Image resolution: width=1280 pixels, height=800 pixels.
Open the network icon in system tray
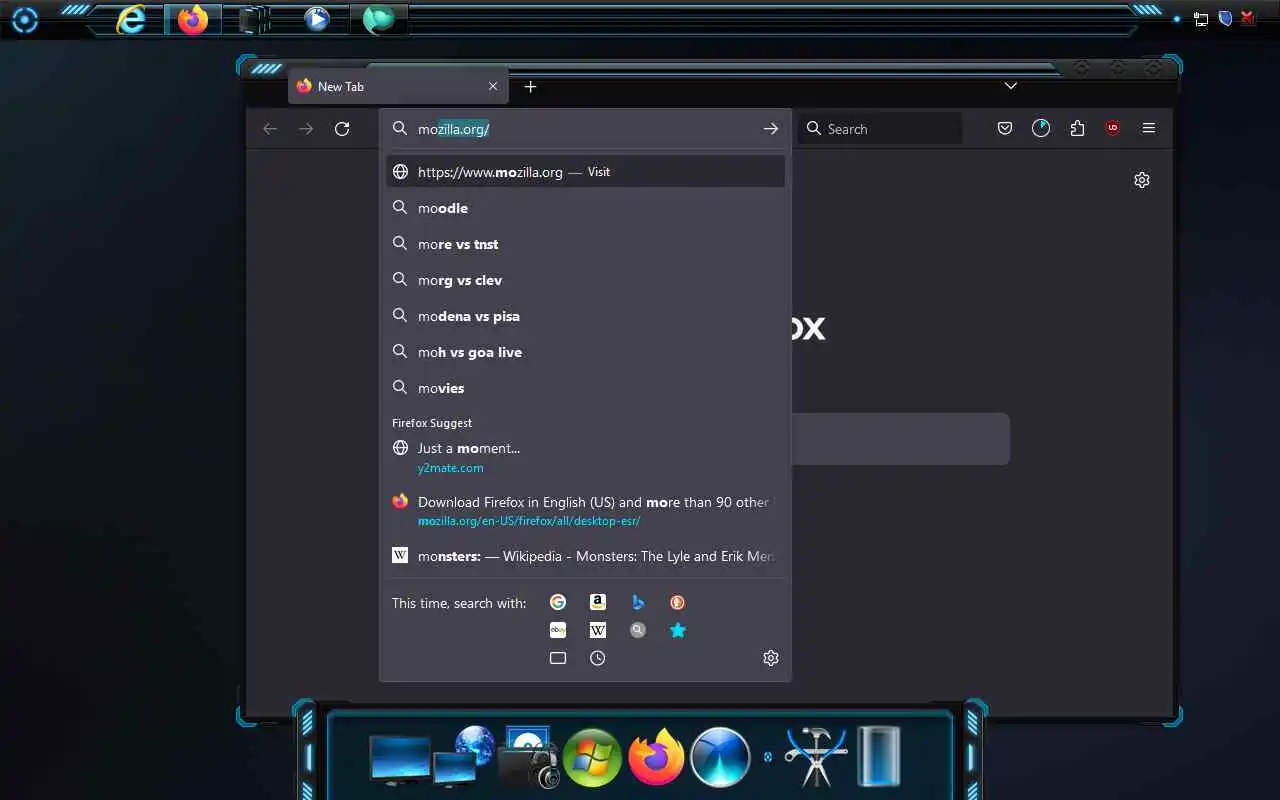pyautogui.click(x=1201, y=18)
